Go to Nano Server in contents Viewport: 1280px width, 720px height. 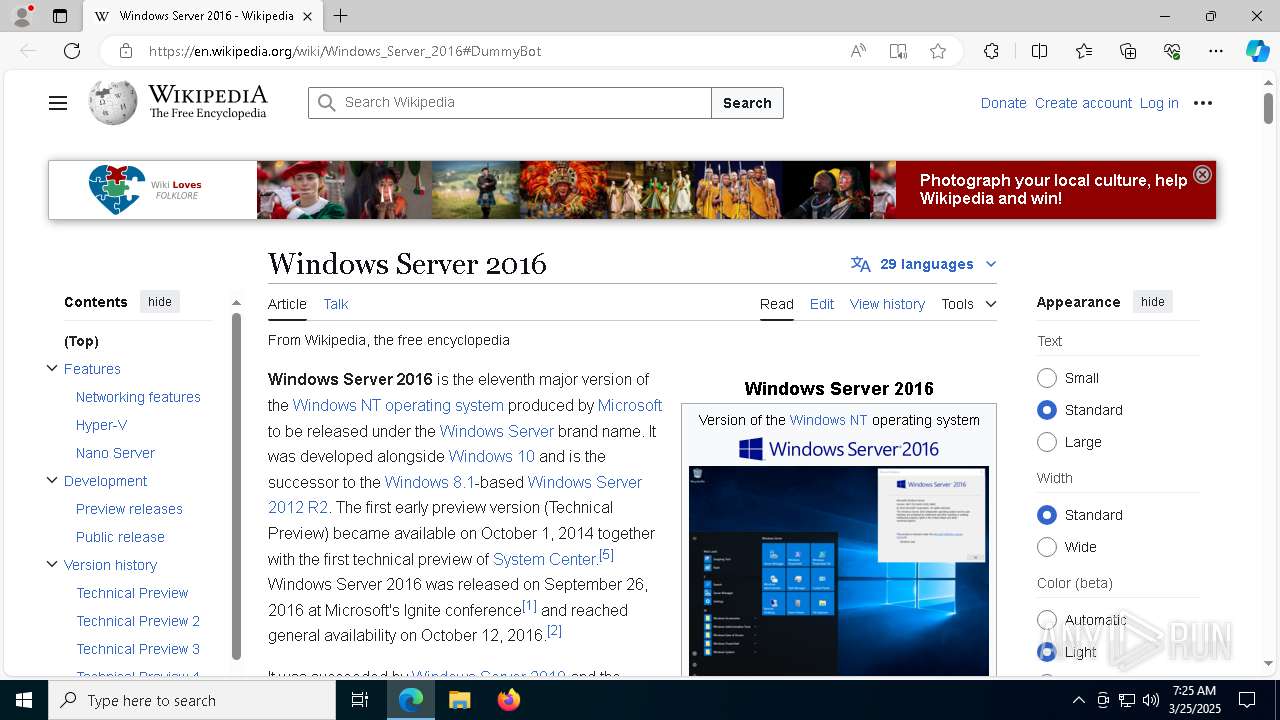(x=115, y=453)
